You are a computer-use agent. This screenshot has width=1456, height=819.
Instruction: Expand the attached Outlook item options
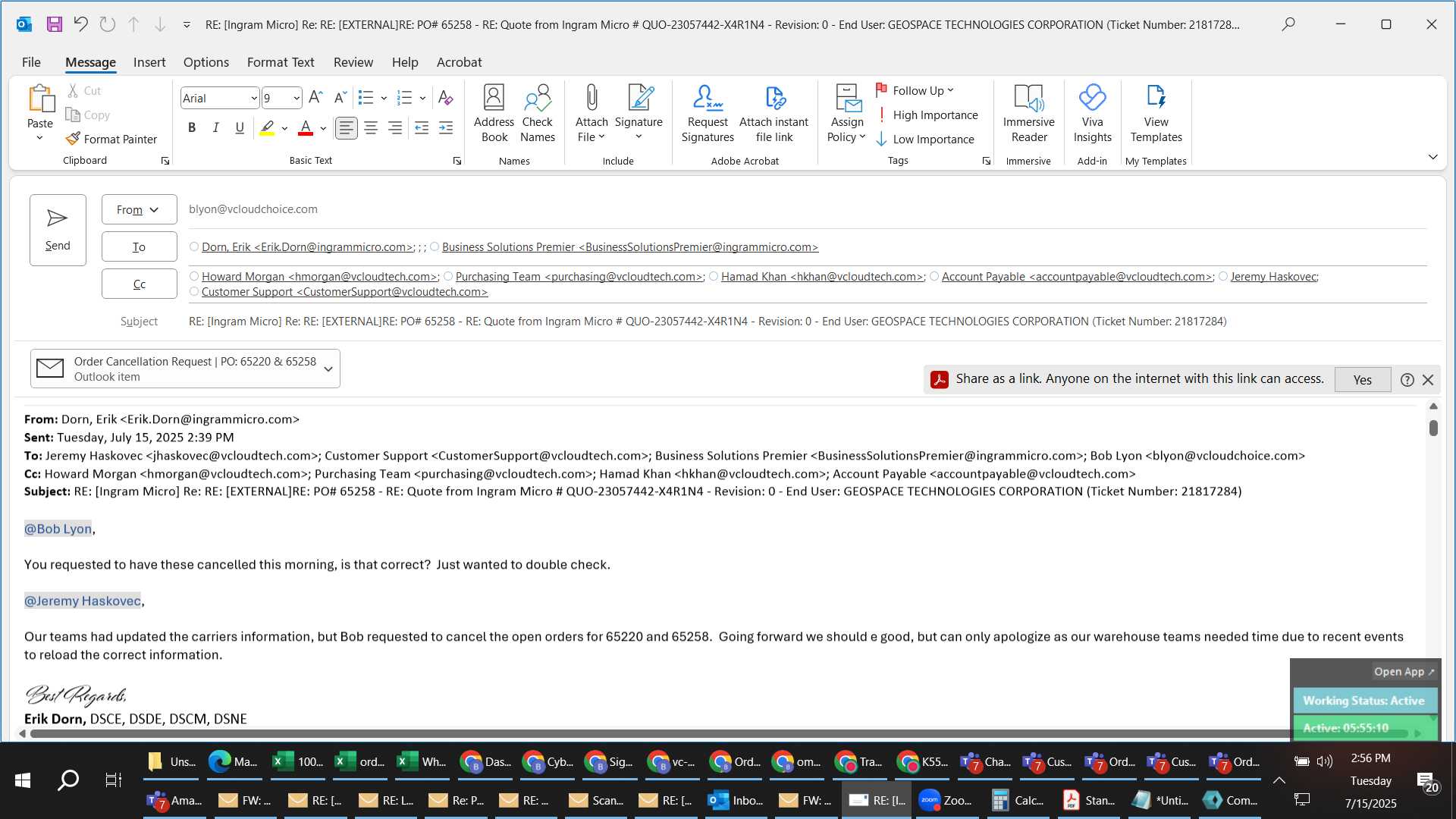(328, 369)
